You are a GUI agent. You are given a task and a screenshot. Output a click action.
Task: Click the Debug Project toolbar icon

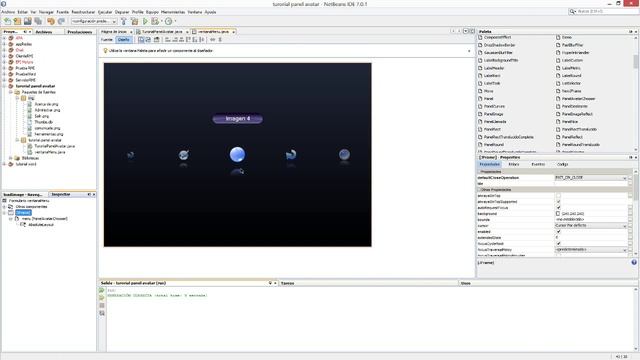(155, 21)
